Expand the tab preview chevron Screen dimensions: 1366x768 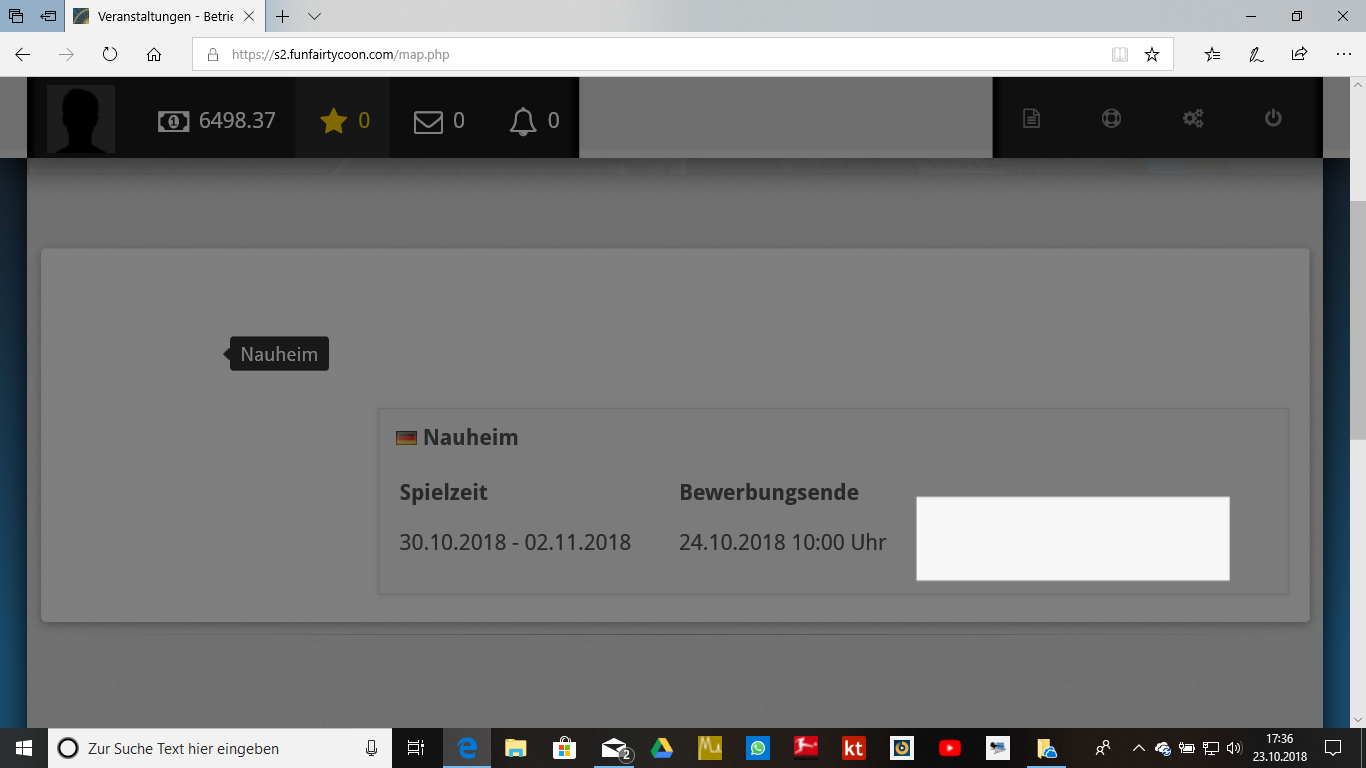(314, 17)
